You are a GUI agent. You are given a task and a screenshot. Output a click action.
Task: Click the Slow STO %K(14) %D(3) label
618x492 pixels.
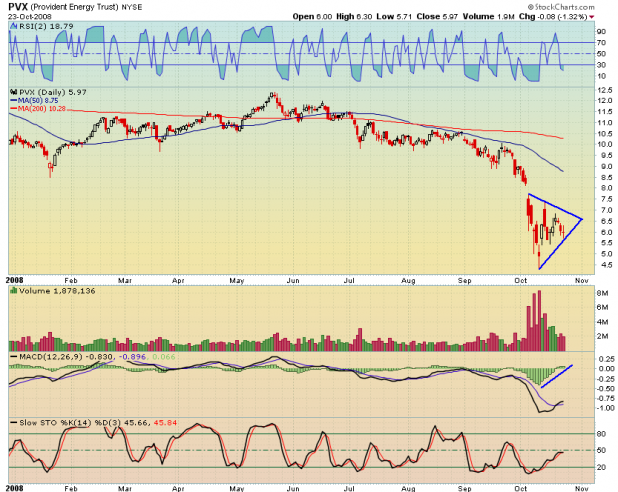click(71, 423)
